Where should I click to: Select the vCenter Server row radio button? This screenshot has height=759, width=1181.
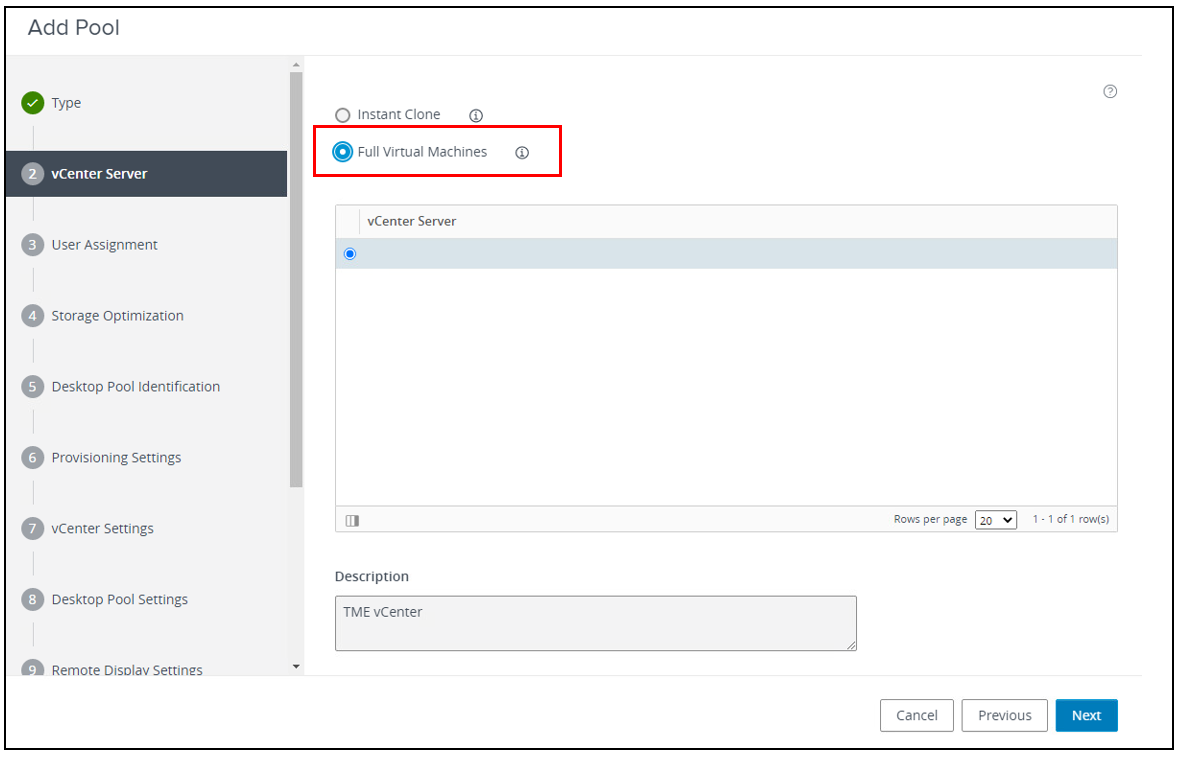coord(349,253)
